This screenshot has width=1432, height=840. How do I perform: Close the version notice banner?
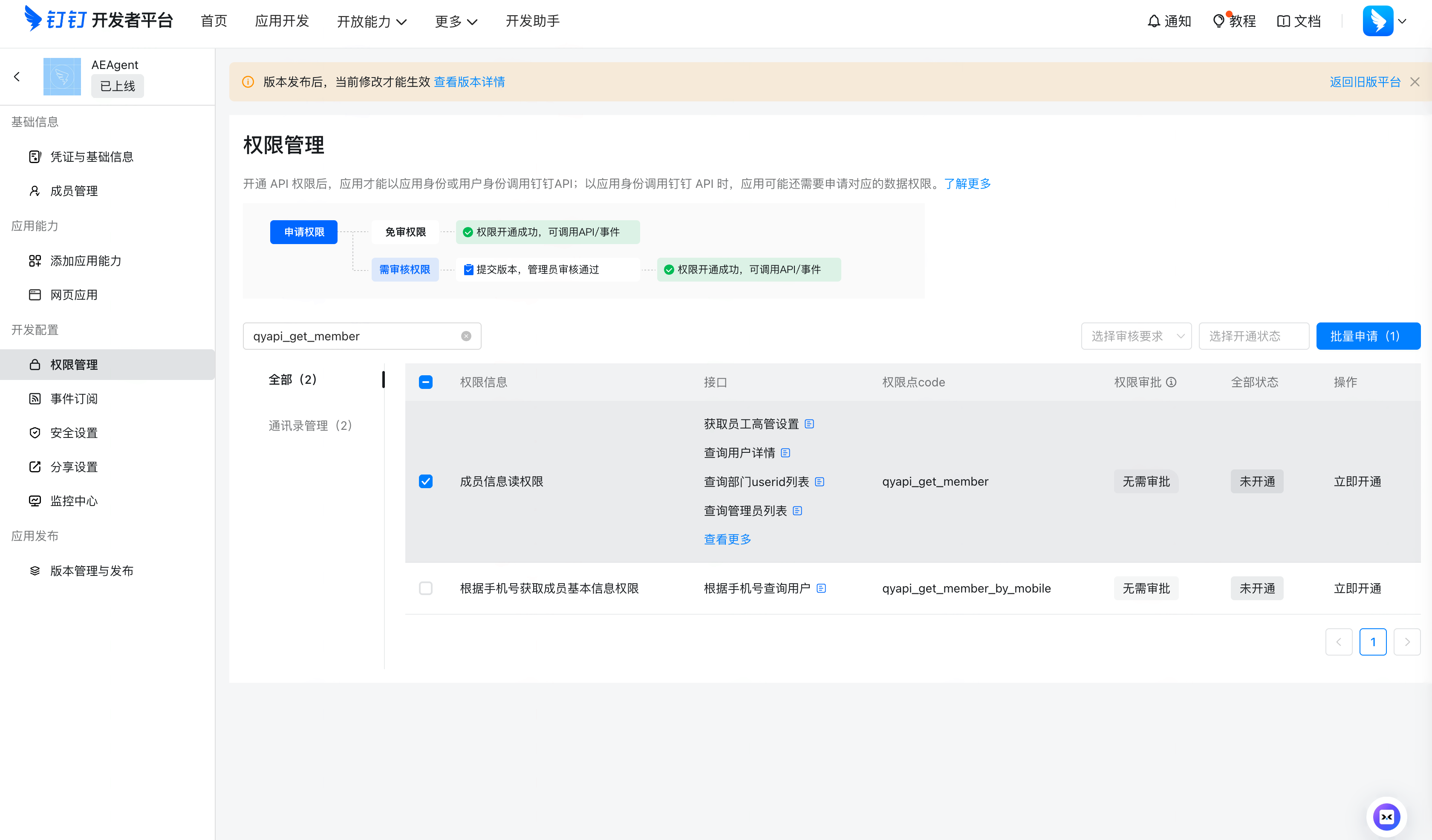(x=1415, y=82)
